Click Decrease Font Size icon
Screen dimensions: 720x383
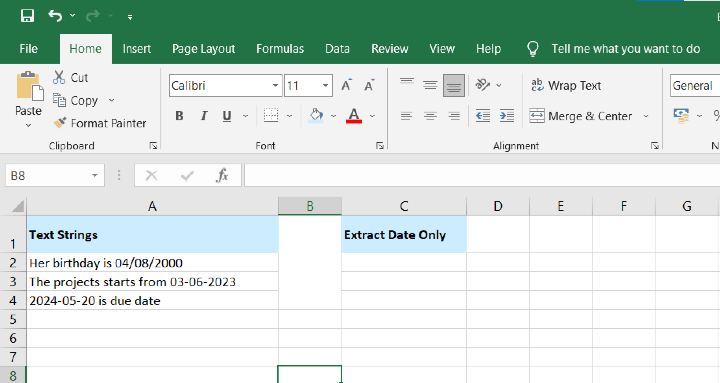[x=369, y=85]
